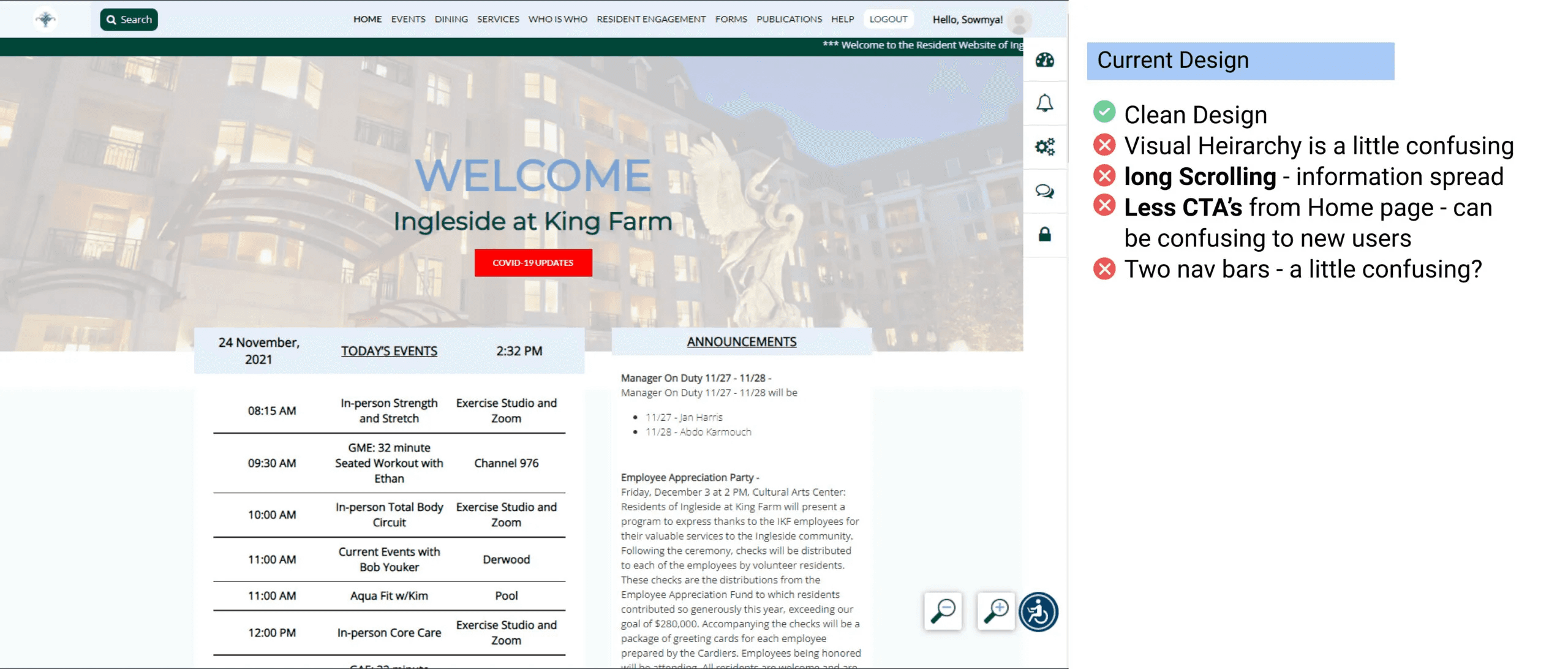The height and width of the screenshot is (669, 1568).
Task: Open Resident Engagement menu
Action: [x=651, y=20]
